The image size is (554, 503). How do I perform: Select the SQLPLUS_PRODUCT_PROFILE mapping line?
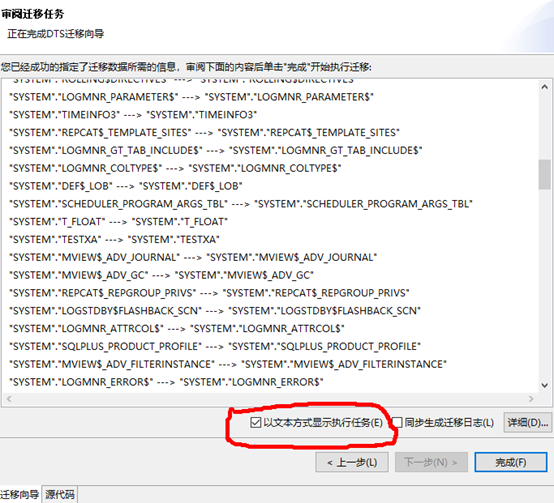215,347
